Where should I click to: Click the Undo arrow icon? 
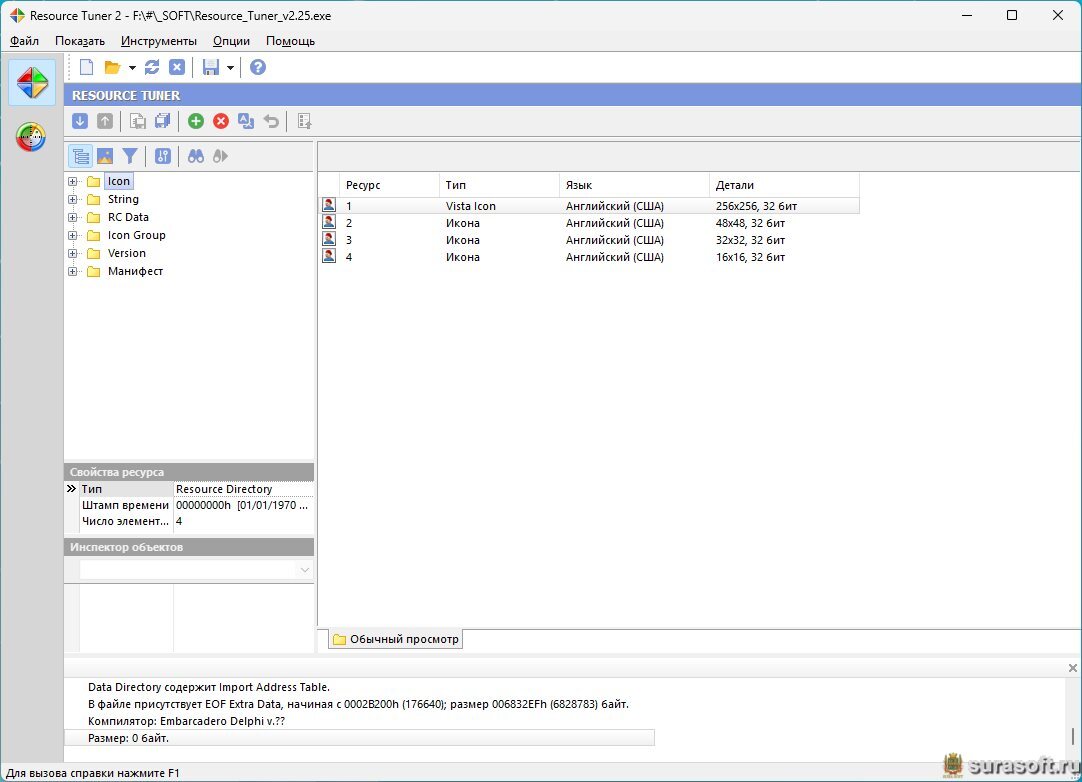point(271,121)
